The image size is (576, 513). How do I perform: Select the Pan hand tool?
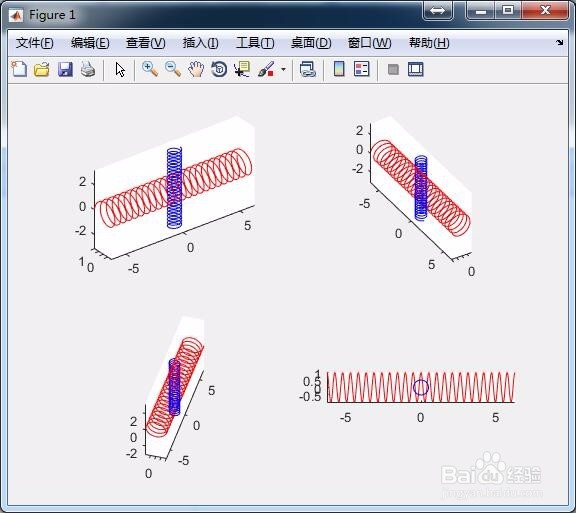(x=196, y=69)
